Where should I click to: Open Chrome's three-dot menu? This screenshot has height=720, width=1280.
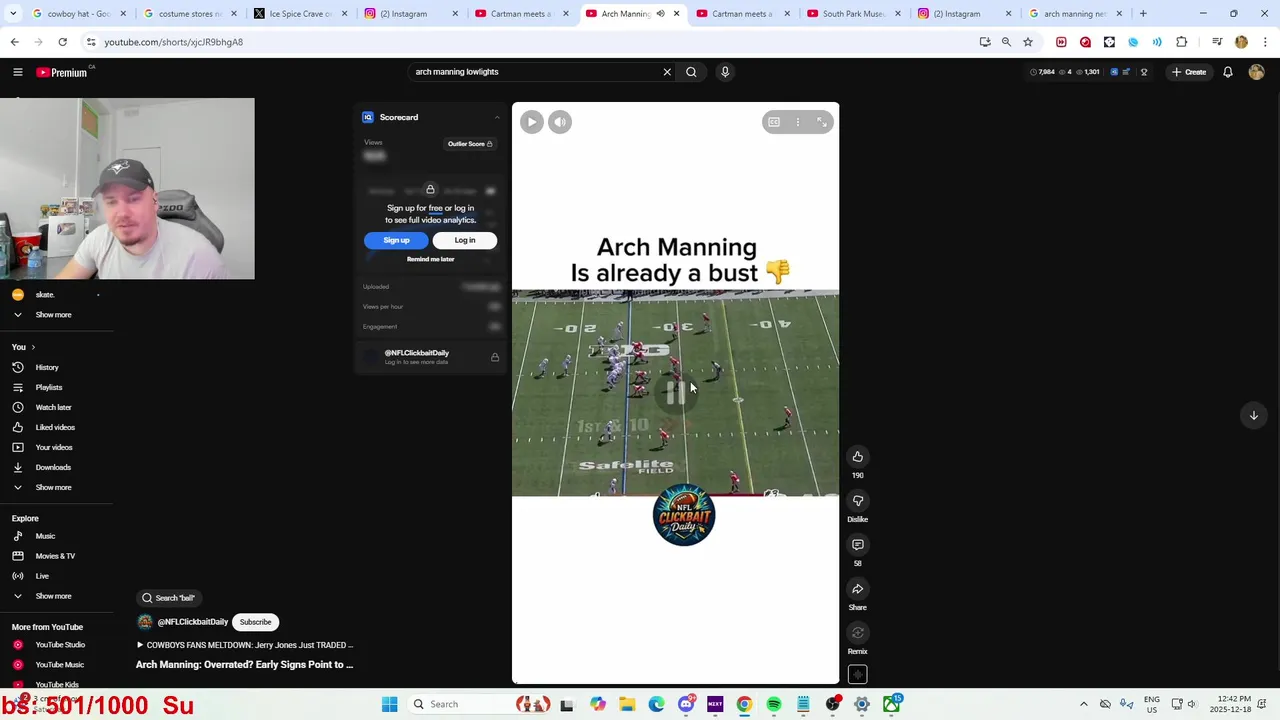tap(1265, 42)
